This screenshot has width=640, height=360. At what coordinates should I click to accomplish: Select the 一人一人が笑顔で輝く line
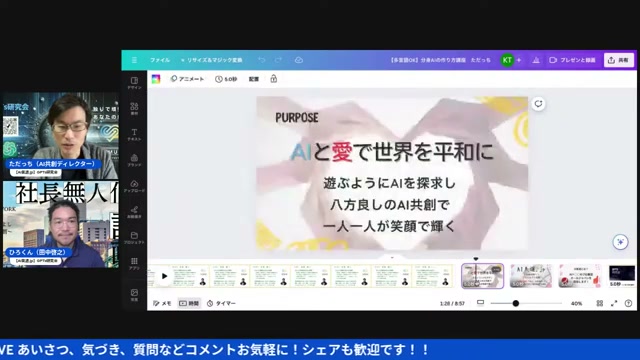pos(389,226)
